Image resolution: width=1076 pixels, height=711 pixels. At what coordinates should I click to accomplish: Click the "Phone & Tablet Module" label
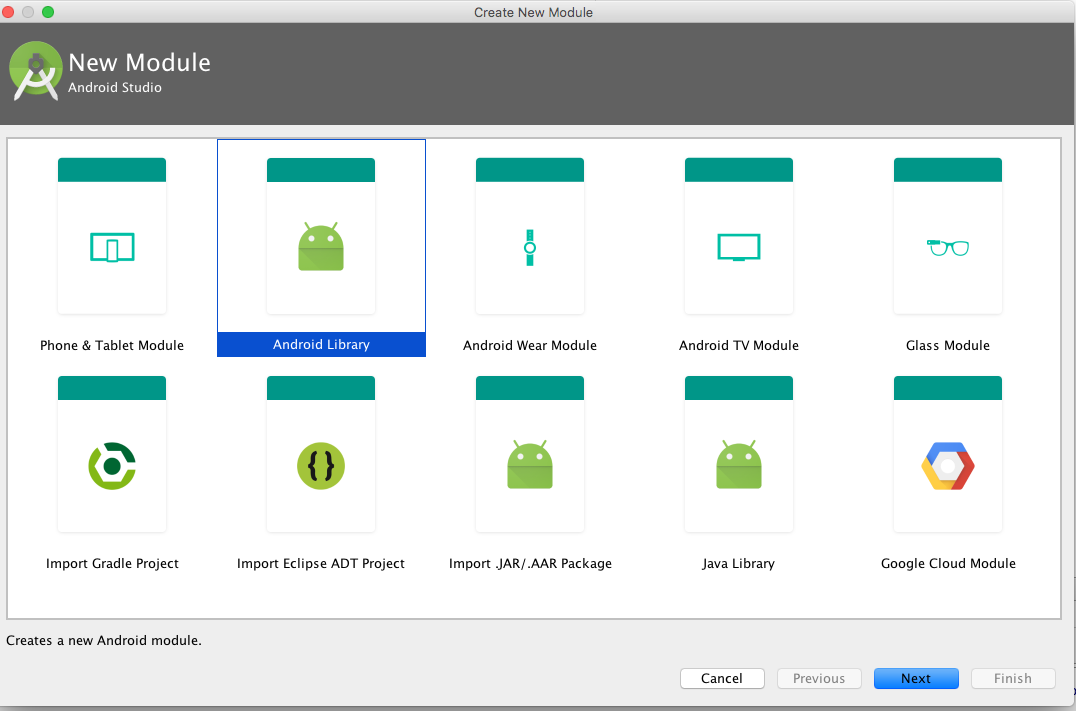pos(112,345)
